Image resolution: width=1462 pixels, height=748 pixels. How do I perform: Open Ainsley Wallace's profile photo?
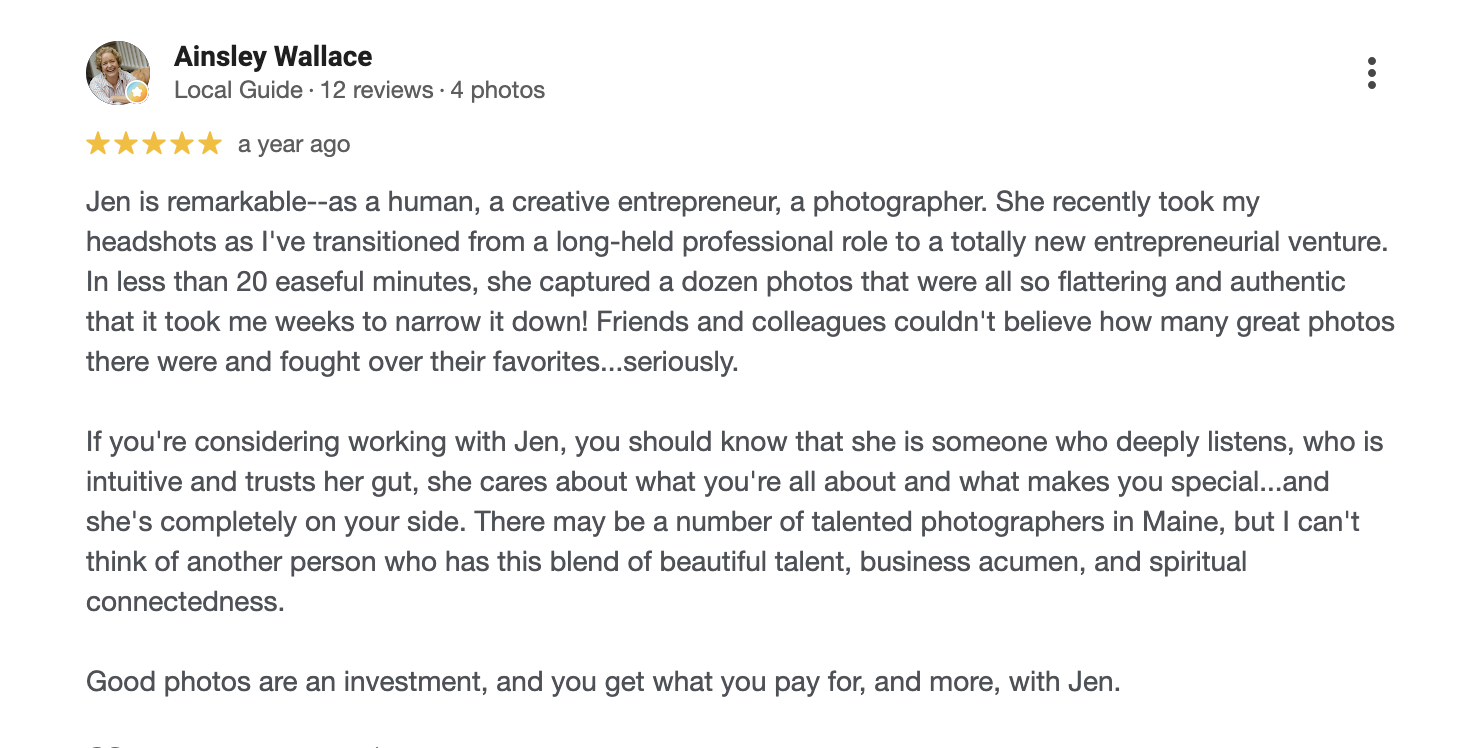click(117, 72)
